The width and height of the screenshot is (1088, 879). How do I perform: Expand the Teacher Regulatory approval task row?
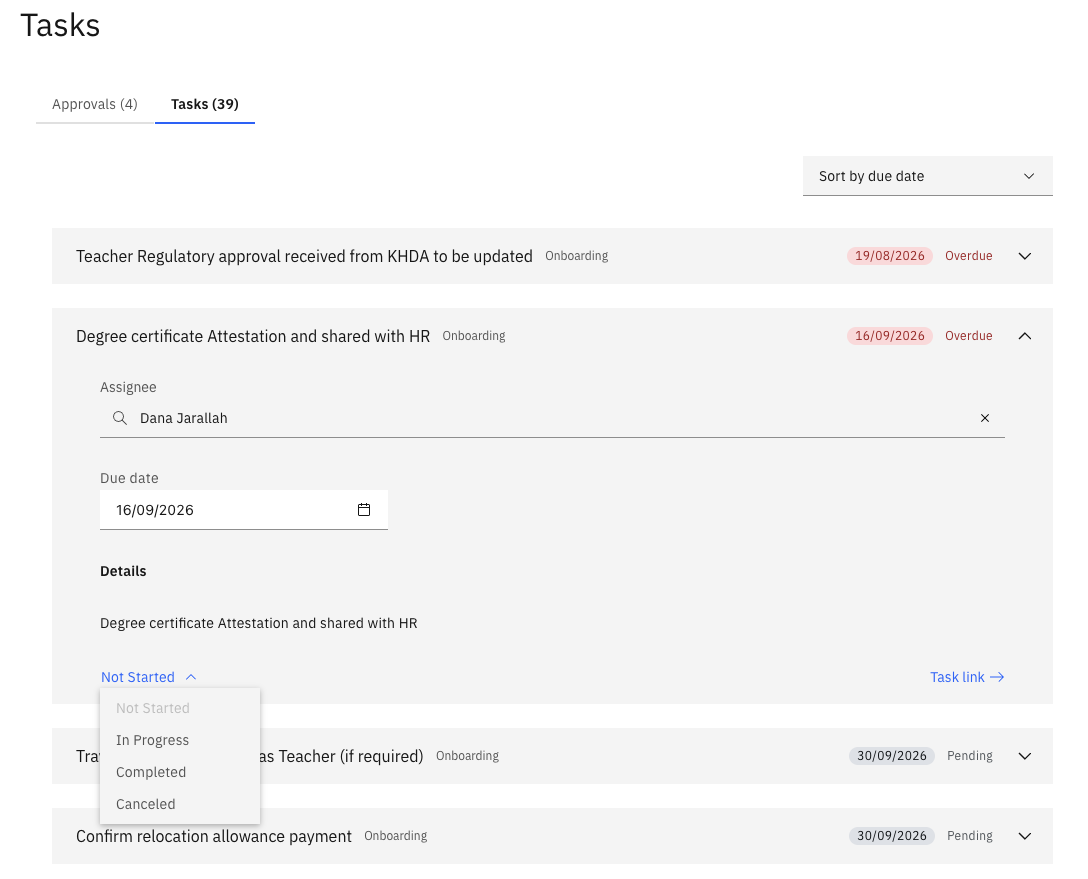pos(1024,256)
